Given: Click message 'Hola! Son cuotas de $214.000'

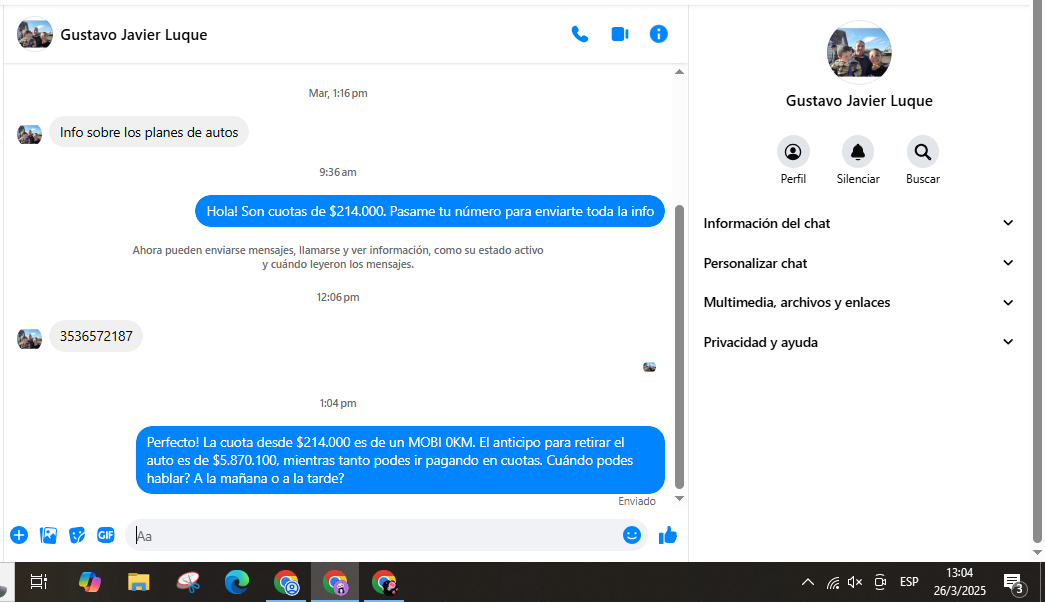Looking at the screenshot, I should (x=430, y=211).
